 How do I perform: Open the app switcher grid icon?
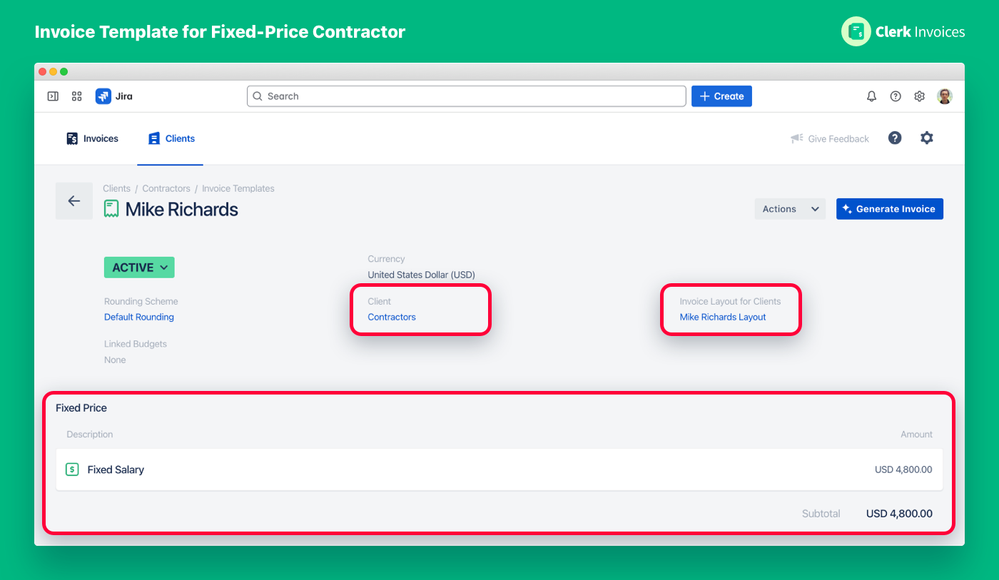[77, 96]
